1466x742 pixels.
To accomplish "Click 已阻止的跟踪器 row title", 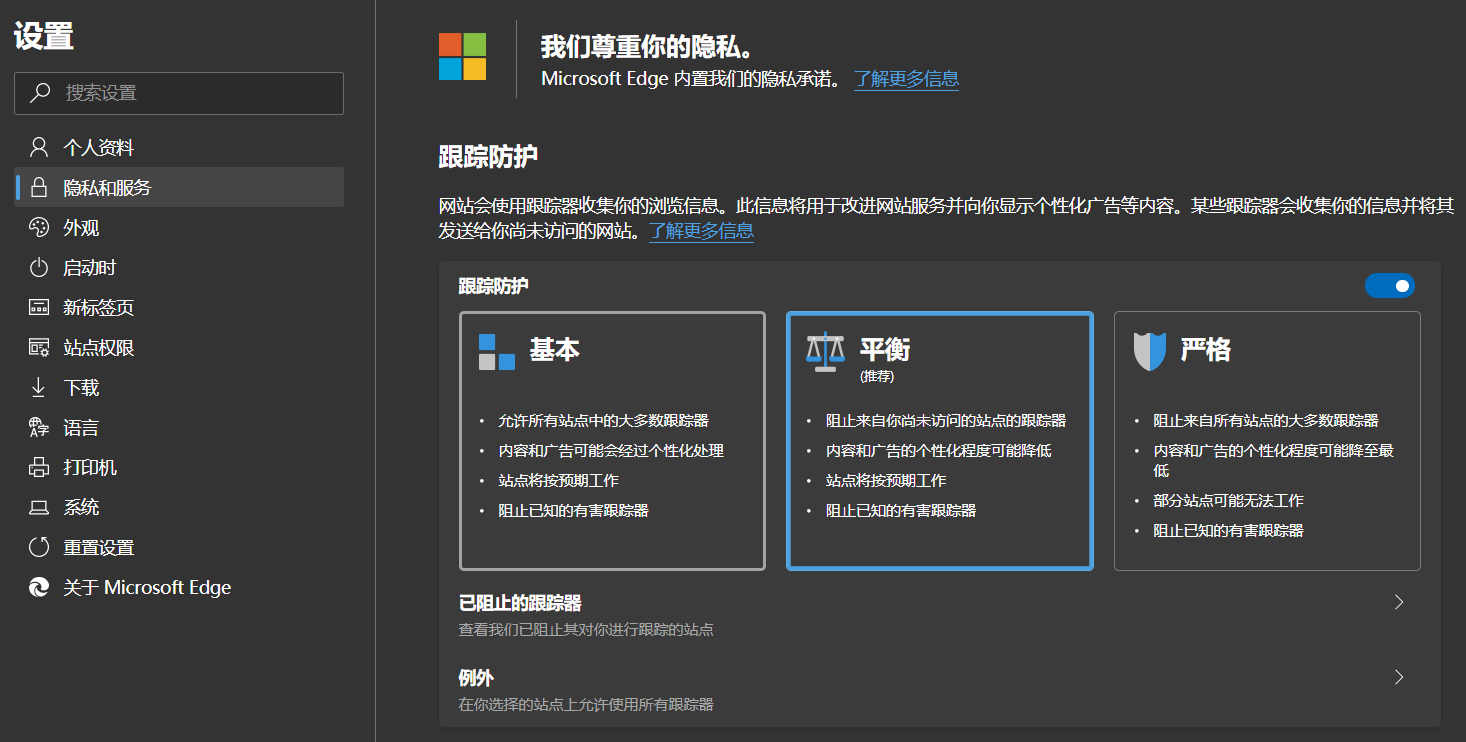I will [x=520, y=603].
